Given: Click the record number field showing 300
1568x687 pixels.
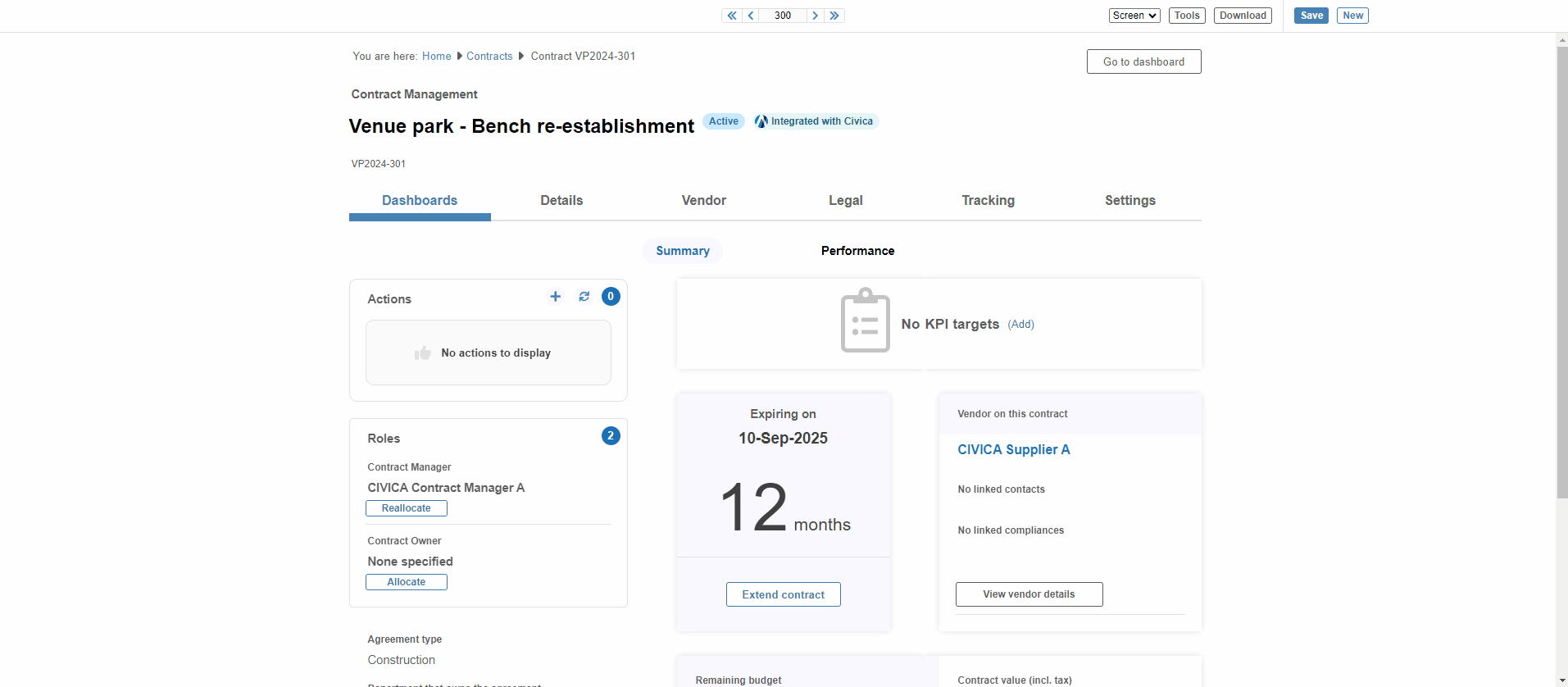Looking at the screenshot, I should (783, 16).
